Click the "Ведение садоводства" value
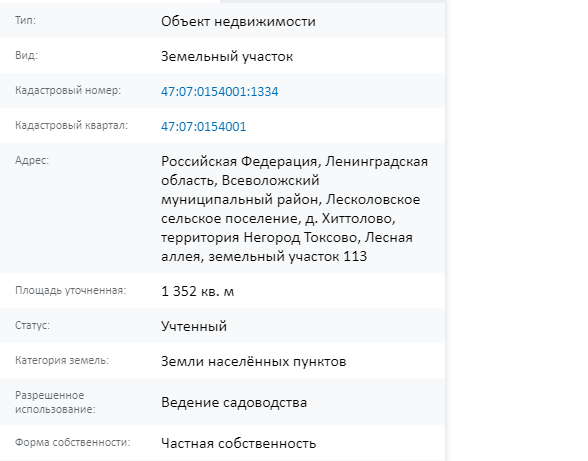Screen dimensions: 588x461 point(234,402)
